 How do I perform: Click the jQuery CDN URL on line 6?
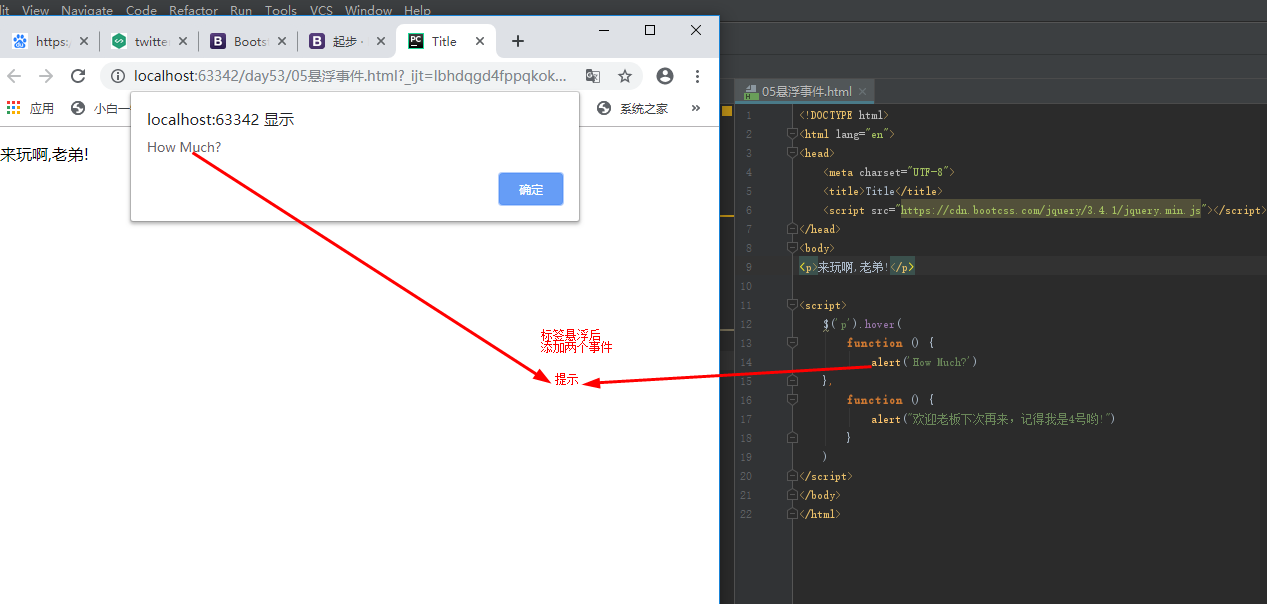point(1050,211)
